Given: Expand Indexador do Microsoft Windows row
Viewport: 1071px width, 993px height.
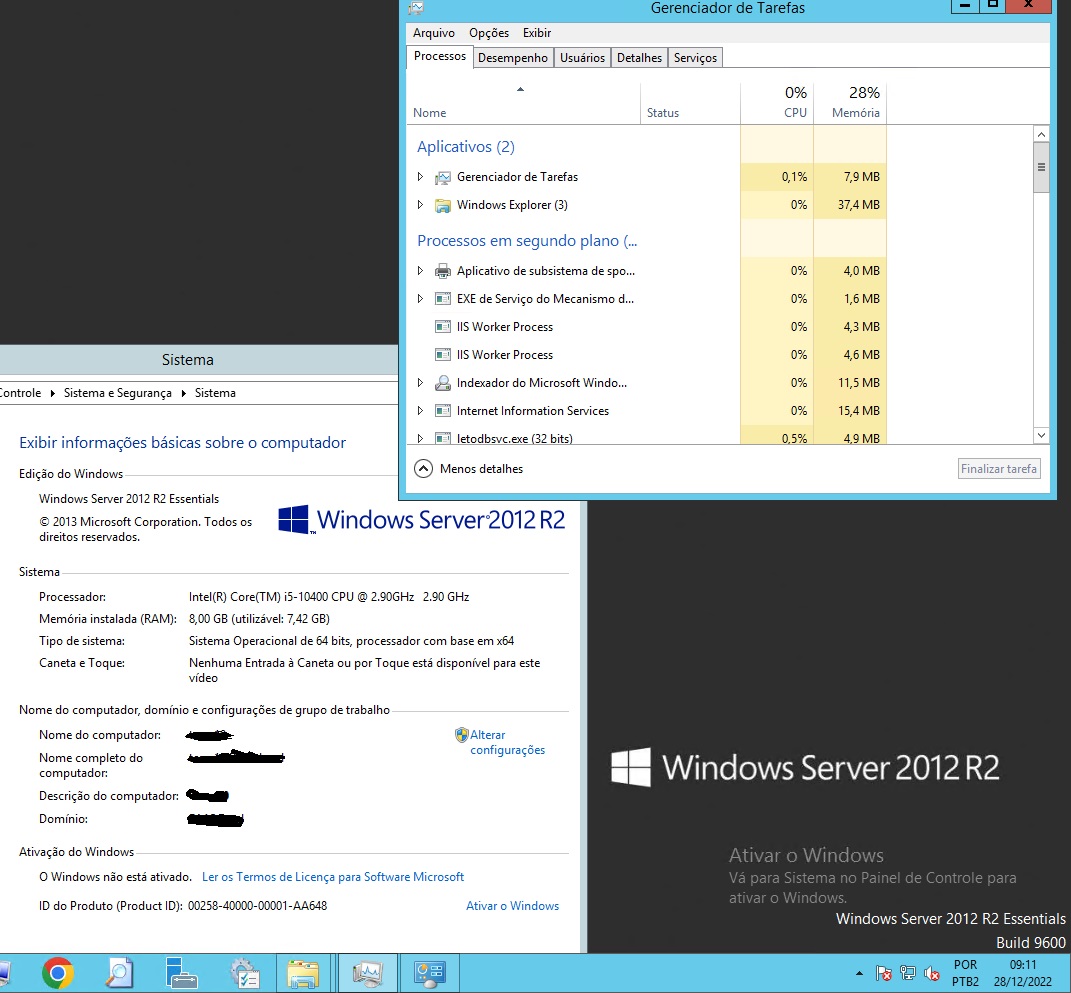Looking at the screenshot, I should coord(420,383).
